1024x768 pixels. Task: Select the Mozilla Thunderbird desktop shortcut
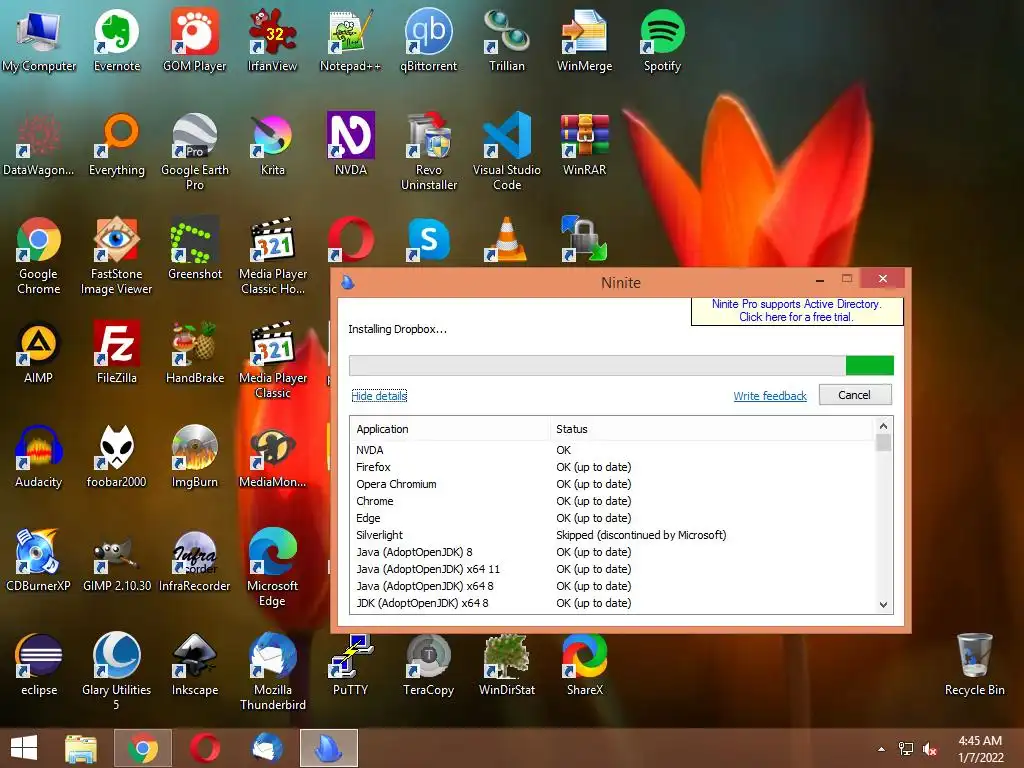272,673
